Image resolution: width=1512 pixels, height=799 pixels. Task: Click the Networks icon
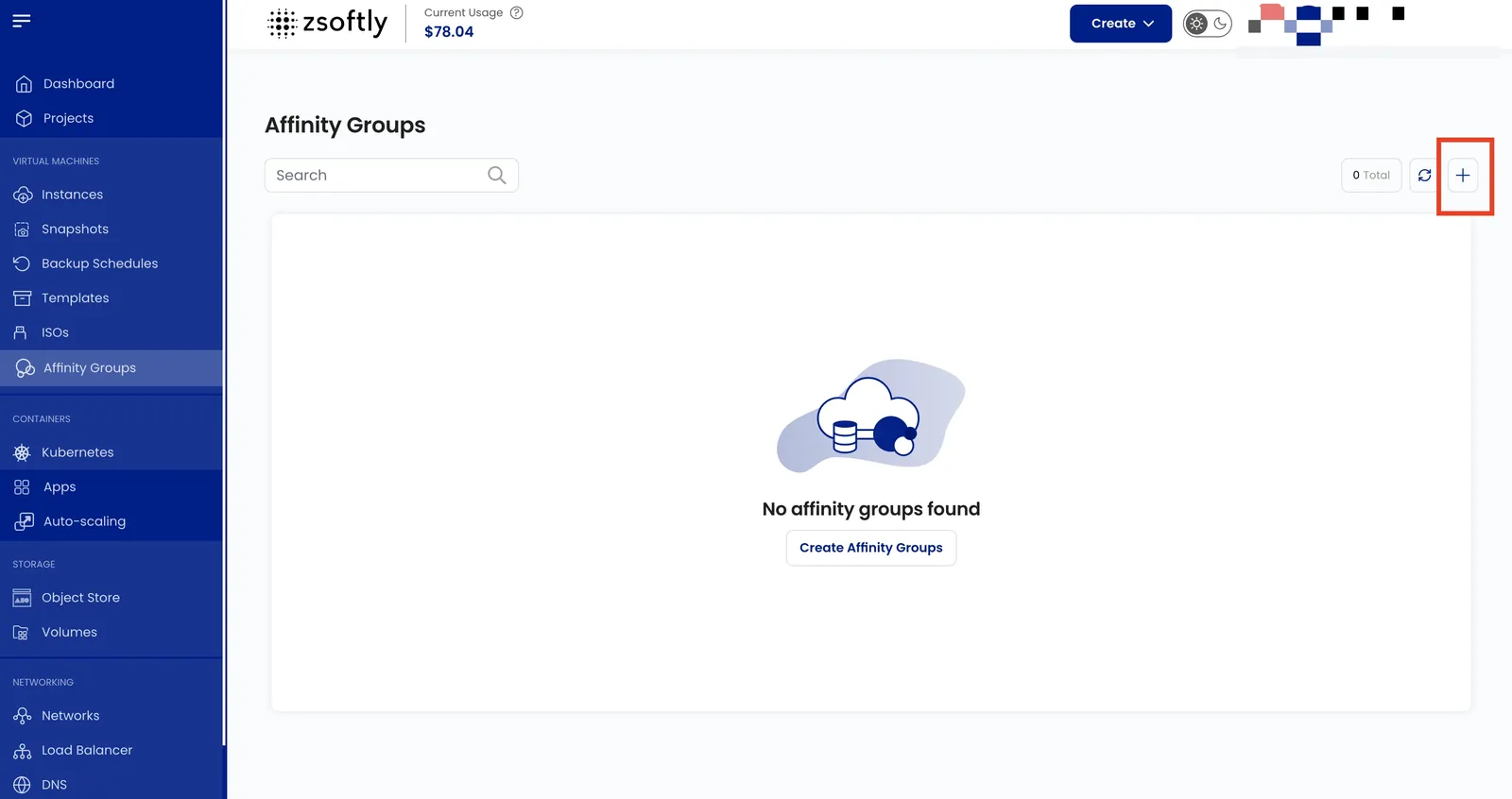(22, 716)
